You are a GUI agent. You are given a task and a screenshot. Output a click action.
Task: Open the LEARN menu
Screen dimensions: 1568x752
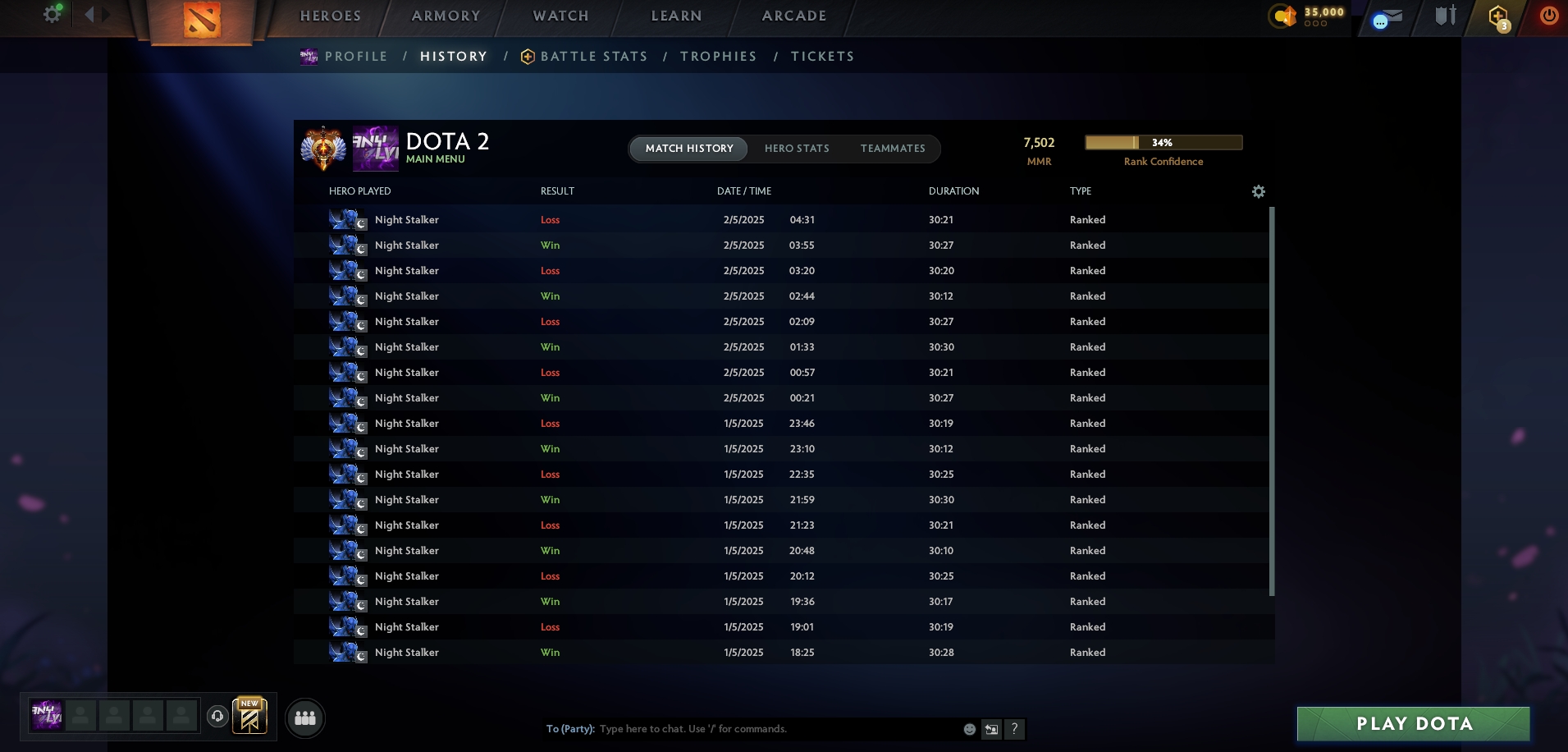click(676, 16)
